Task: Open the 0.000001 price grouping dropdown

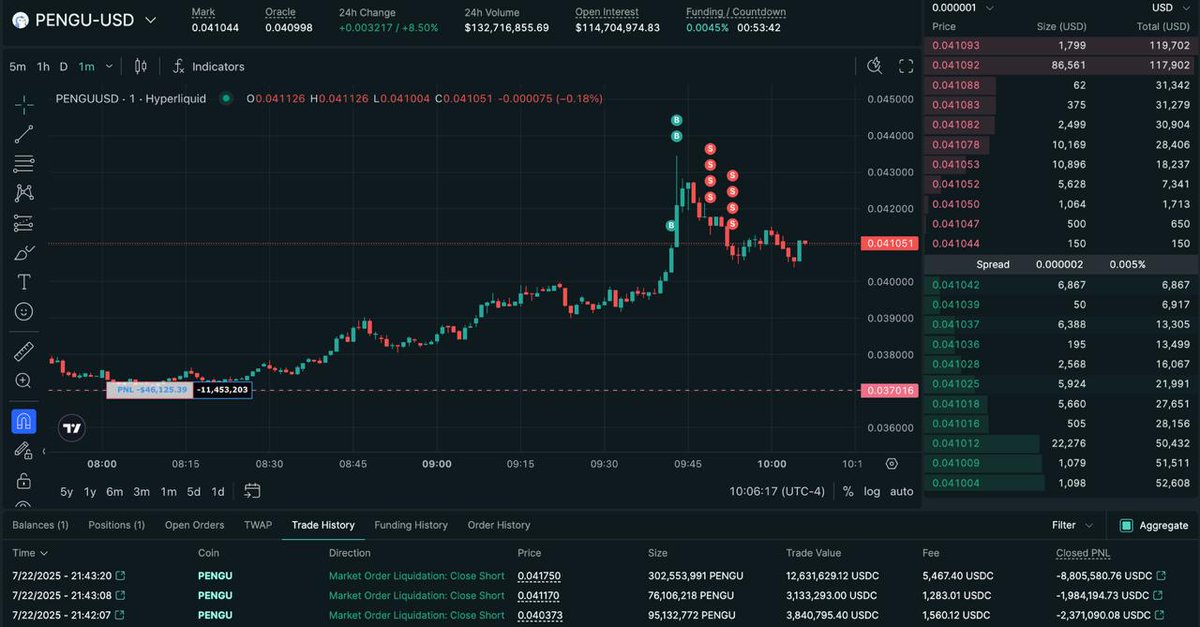Action: point(962,7)
